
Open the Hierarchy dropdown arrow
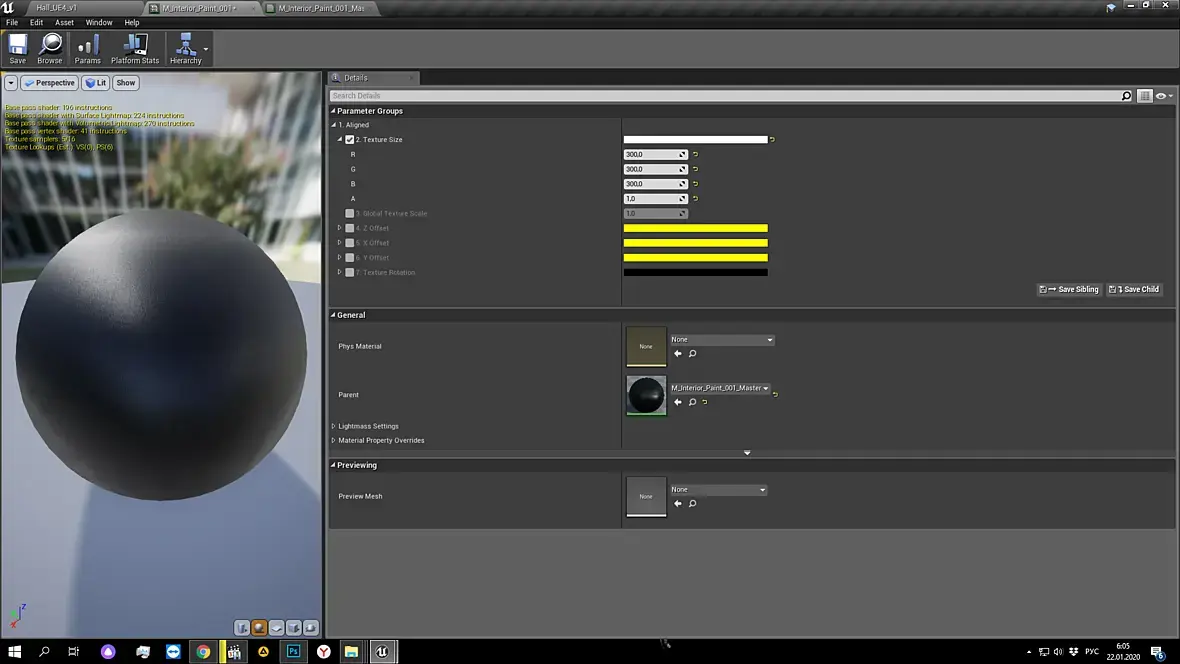click(x=206, y=50)
